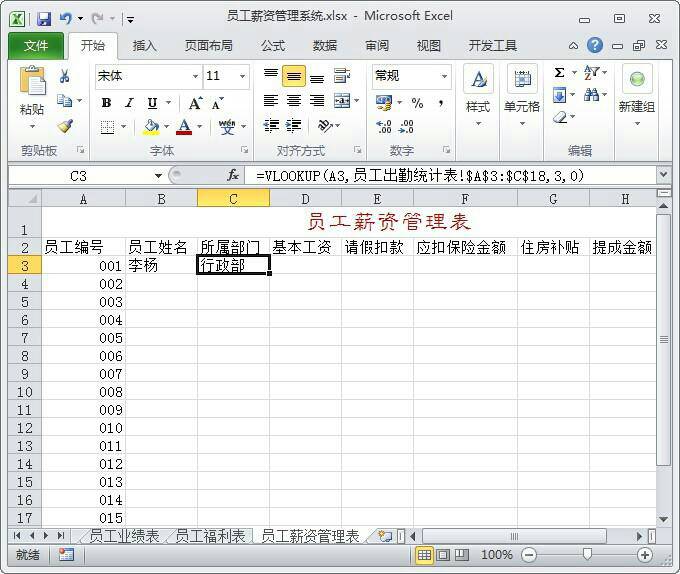The width and height of the screenshot is (680, 574).
Task: Click the AutoSum sigma icon
Action: tap(559, 73)
